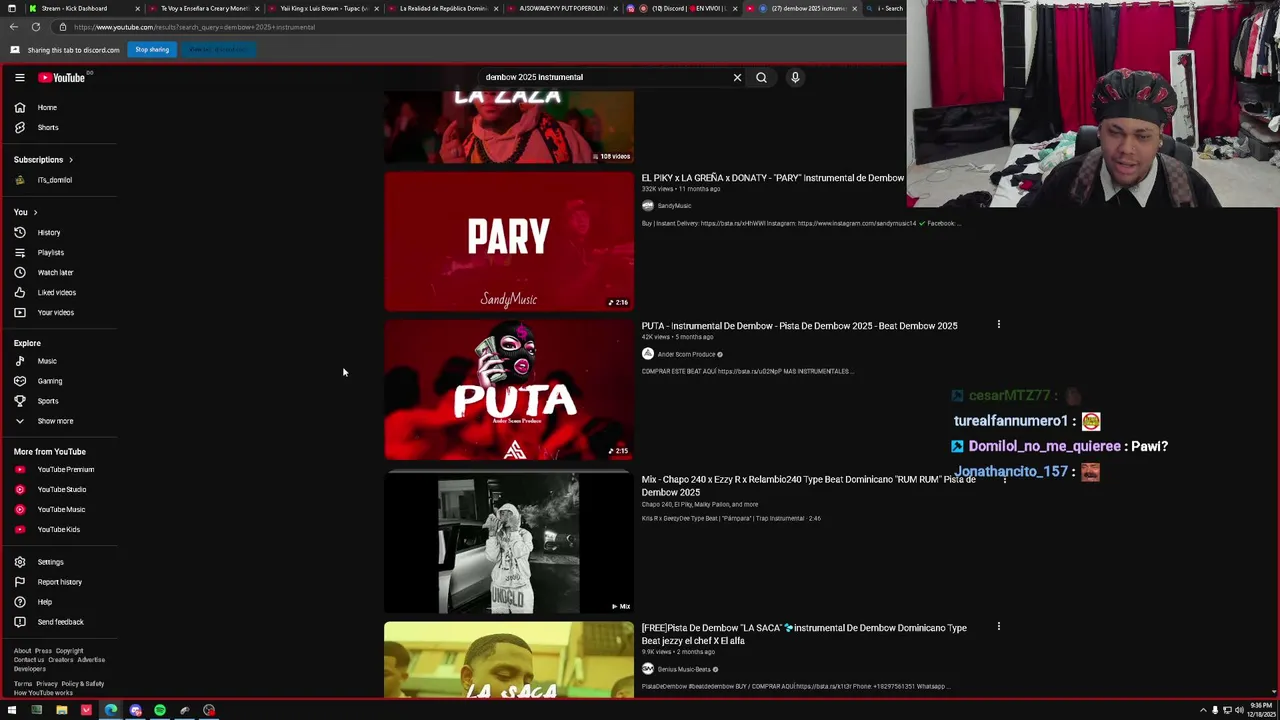The image size is (1280, 720).
Task: Expand the You section chevron
Action: [x=35, y=212]
